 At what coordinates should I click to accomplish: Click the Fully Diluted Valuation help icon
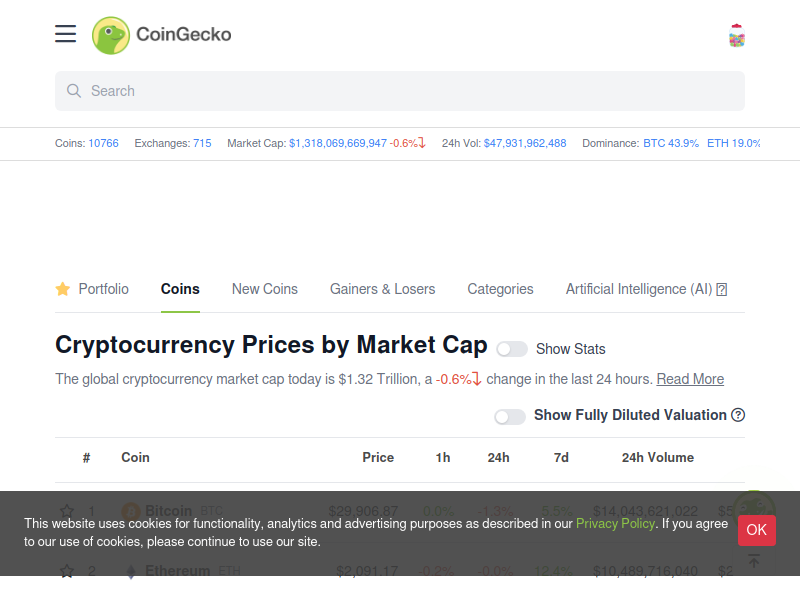tap(738, 415)
